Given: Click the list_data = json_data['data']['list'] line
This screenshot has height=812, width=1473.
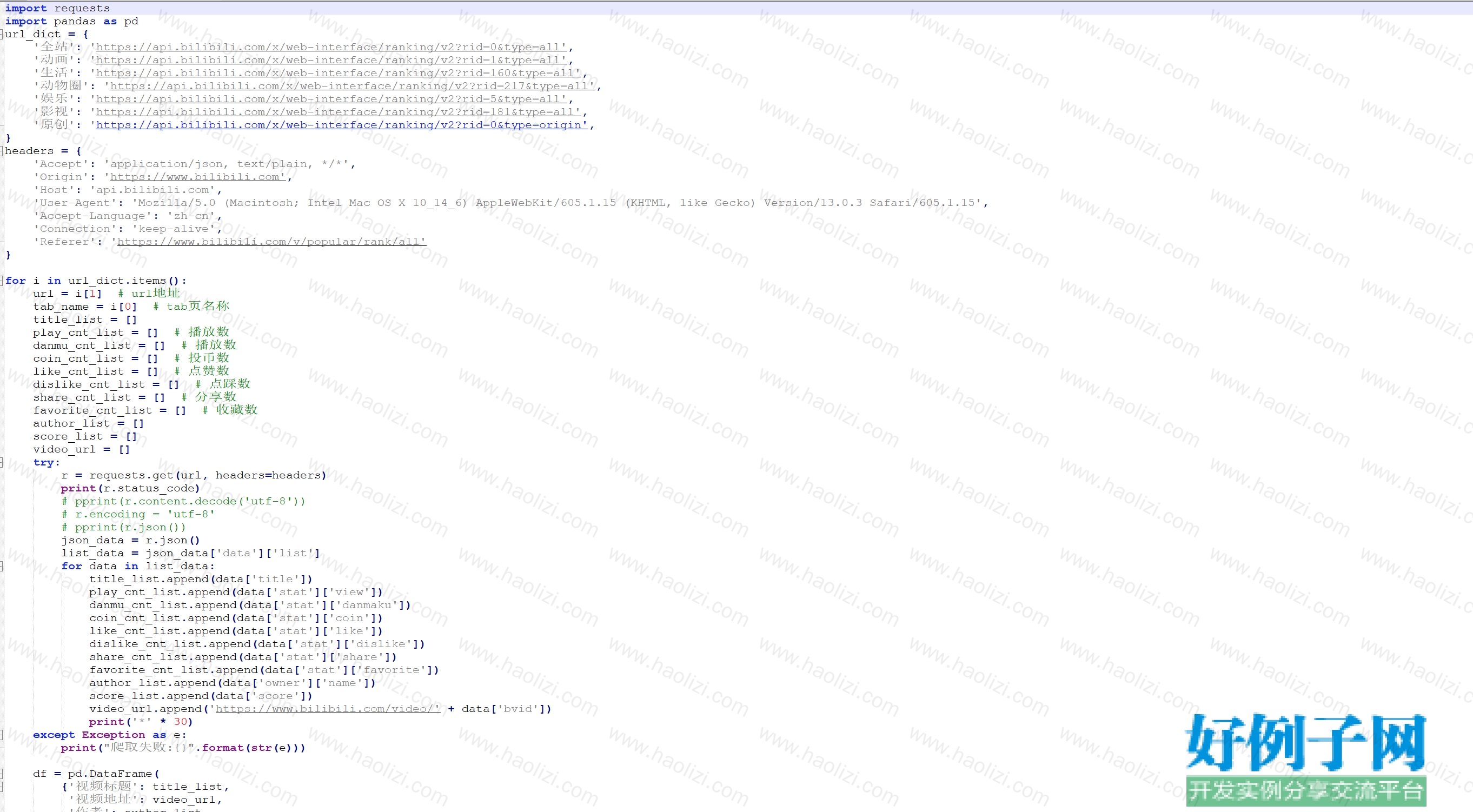Looking at the screenshot, I should tap(190, 553).
